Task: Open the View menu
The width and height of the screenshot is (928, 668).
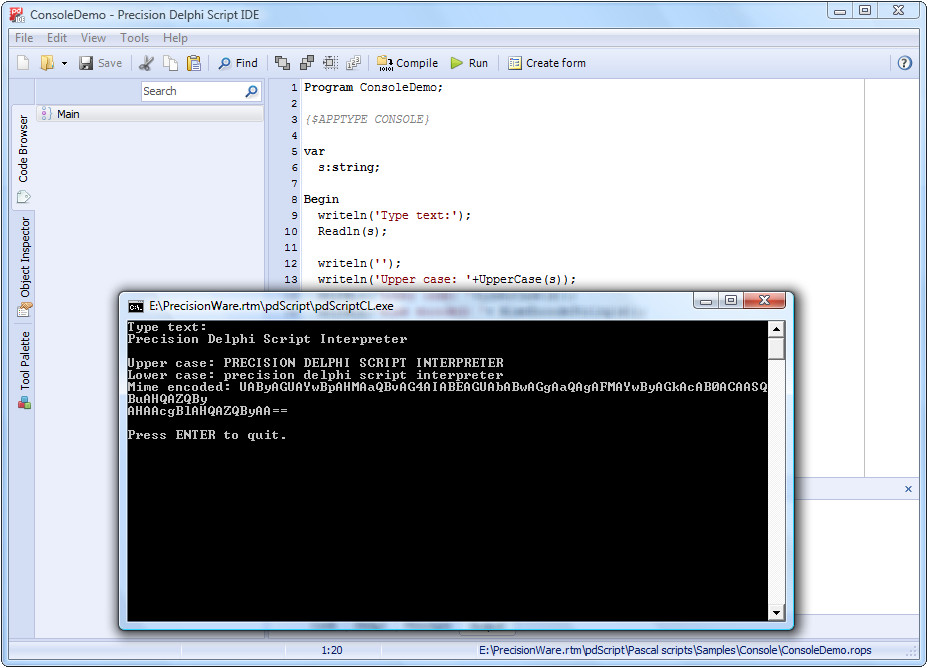Action: (94, 38)
